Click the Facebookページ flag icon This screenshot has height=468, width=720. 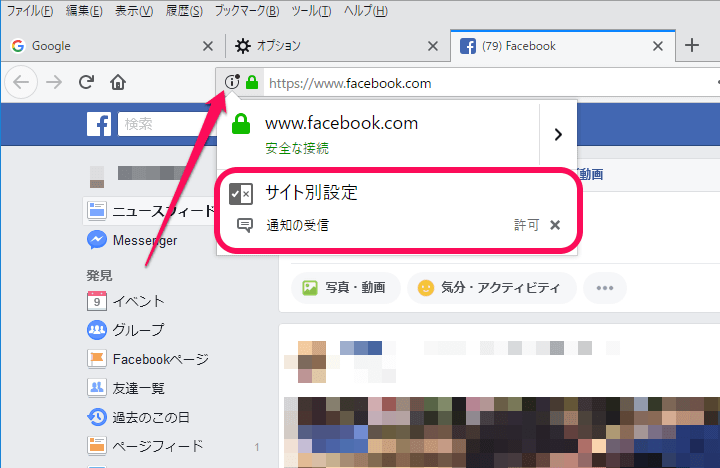(97, 359)
